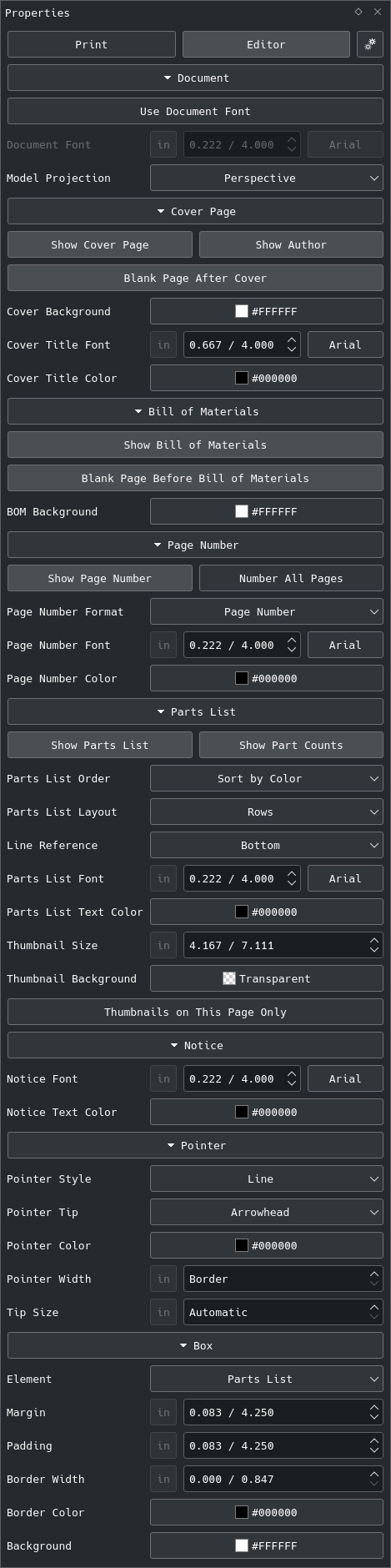Collapse the Bill of Materials section
391x1568 pixels.
(x=195, y=411)
